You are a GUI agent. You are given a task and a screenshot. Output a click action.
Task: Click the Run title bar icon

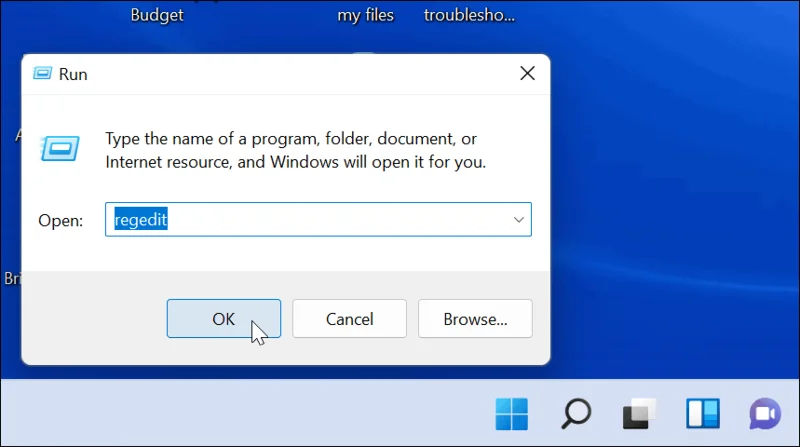42,74
